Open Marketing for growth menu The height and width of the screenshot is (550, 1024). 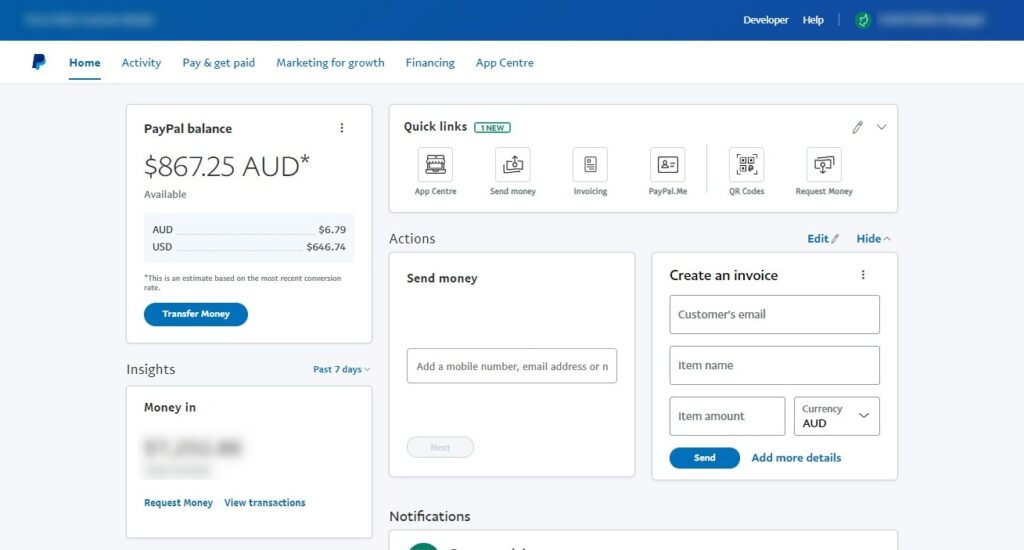[x=330, y=63]
